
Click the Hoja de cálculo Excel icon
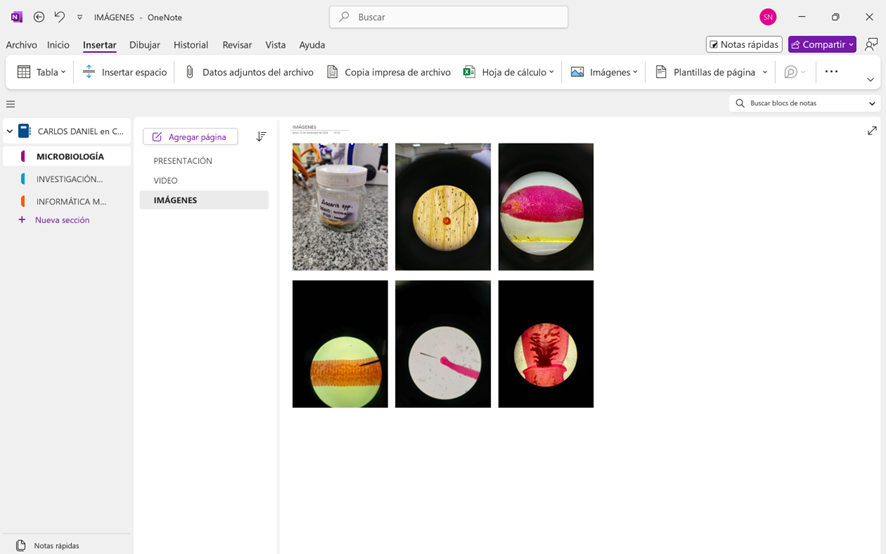tap(469, 72)
